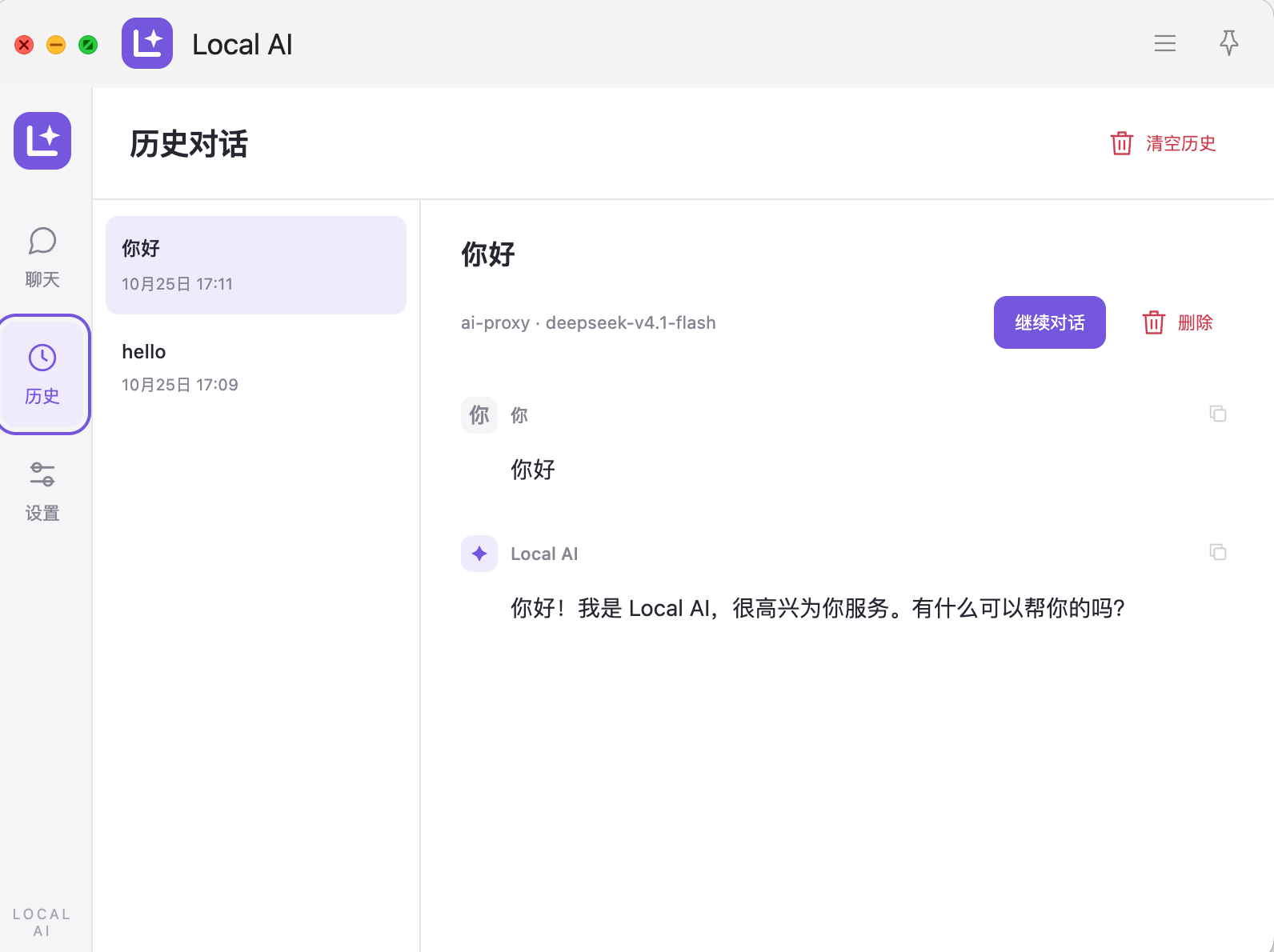Delete this conversation with the 删除 button

click(x=1178, y=322)
